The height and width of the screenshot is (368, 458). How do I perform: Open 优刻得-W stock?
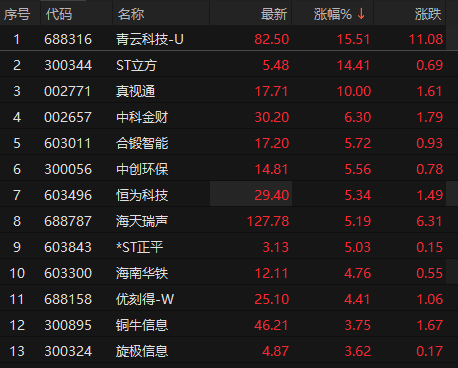pos(145,299)
